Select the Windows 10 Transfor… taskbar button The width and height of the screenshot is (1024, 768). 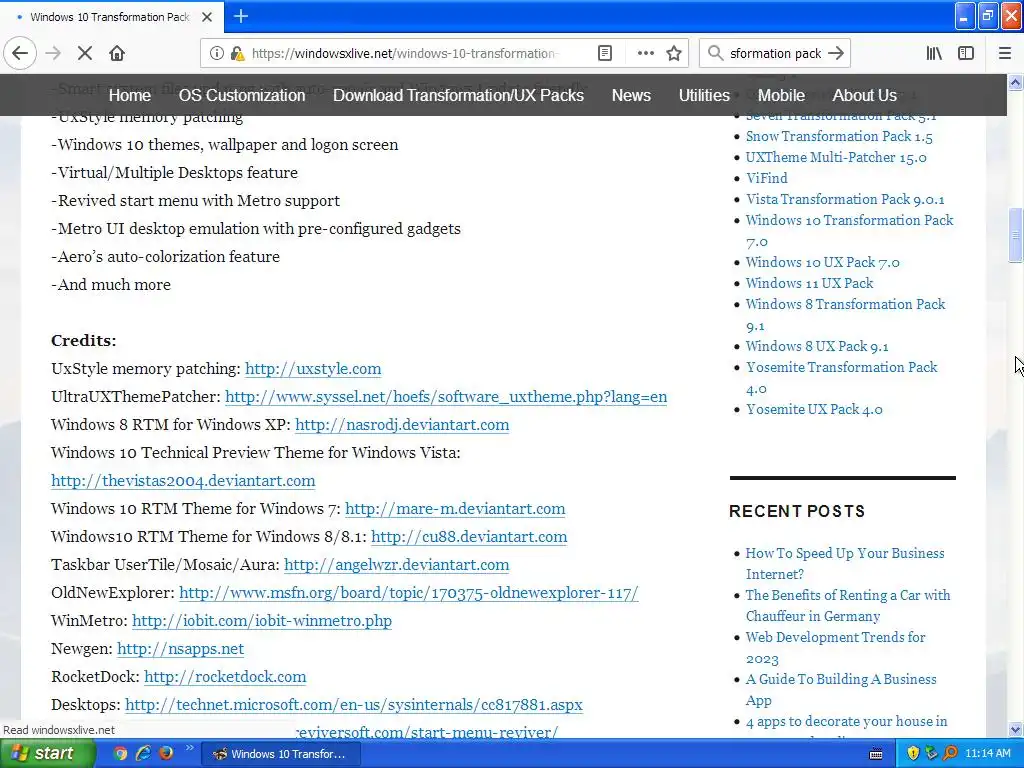pyautogui.click(x=281, y=754)
